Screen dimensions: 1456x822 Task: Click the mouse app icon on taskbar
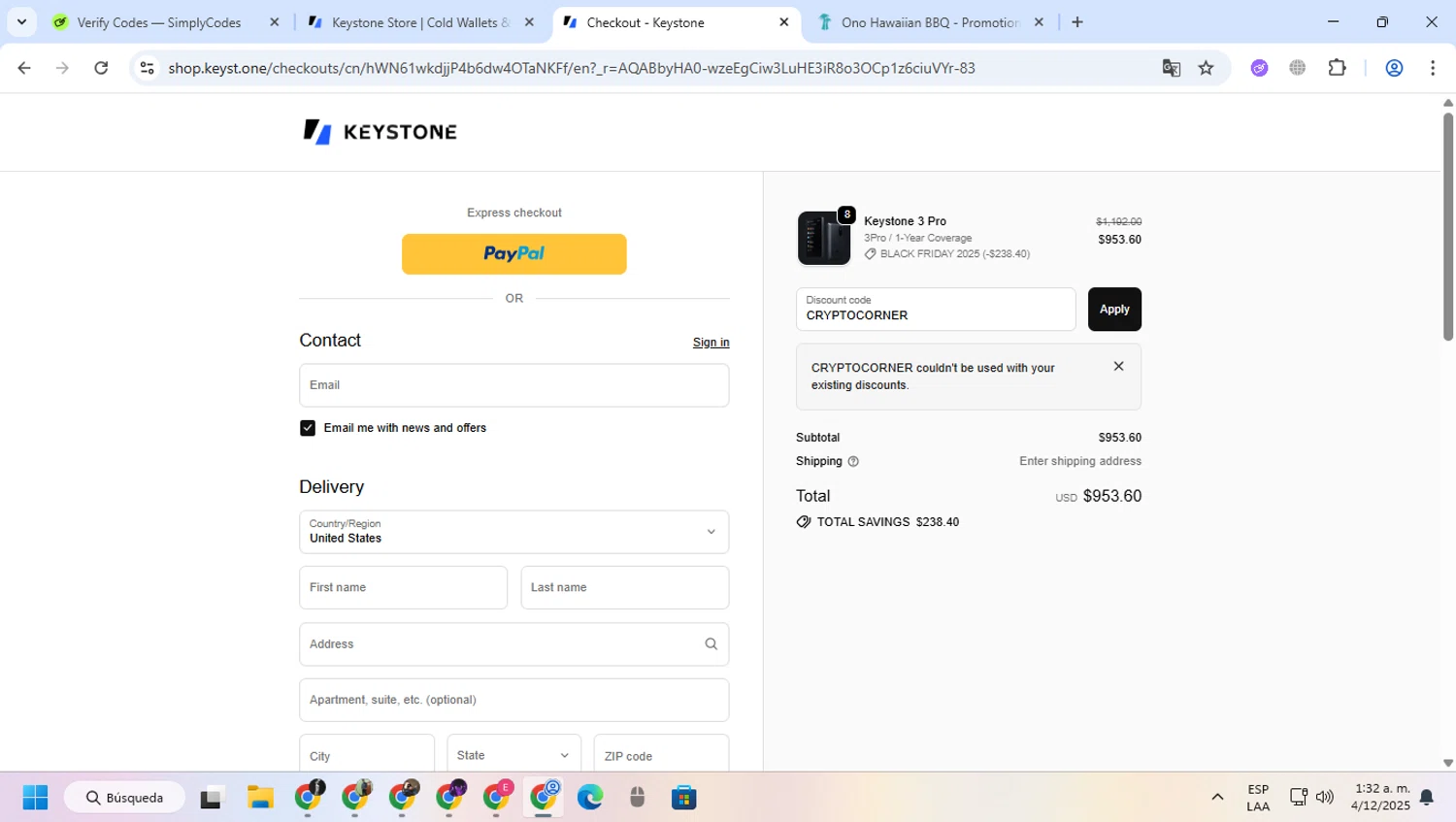[x=637, y=798]
